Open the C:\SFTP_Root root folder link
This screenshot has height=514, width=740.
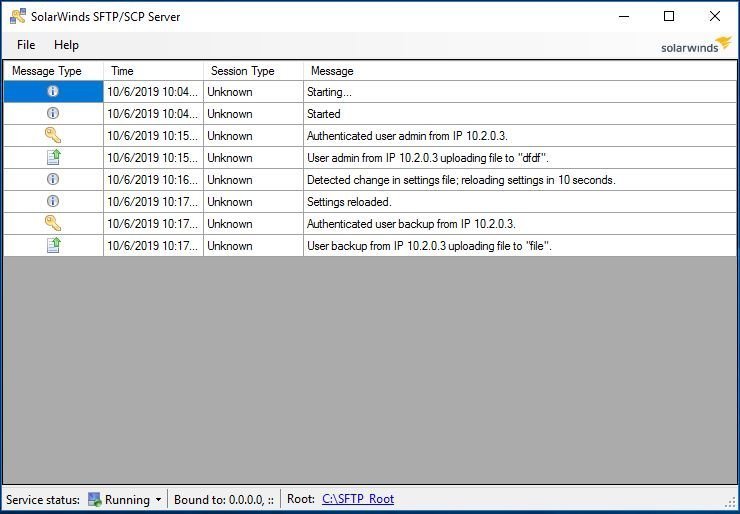tap(357, 499)
